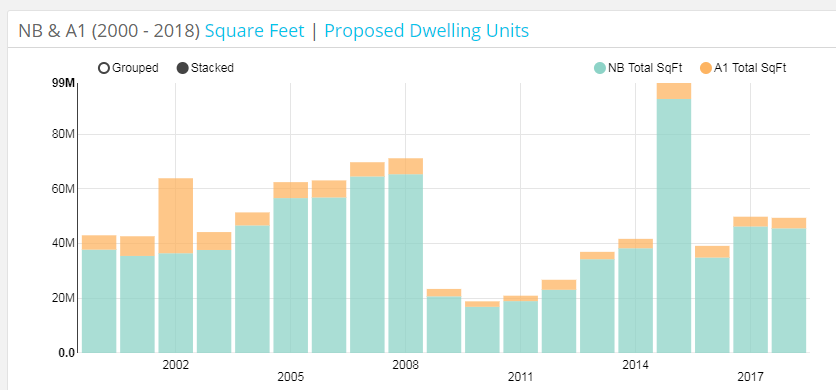This screenshot has width=836, height=390.
Task: Open the Square Feet view link
Action: (254, 31)
